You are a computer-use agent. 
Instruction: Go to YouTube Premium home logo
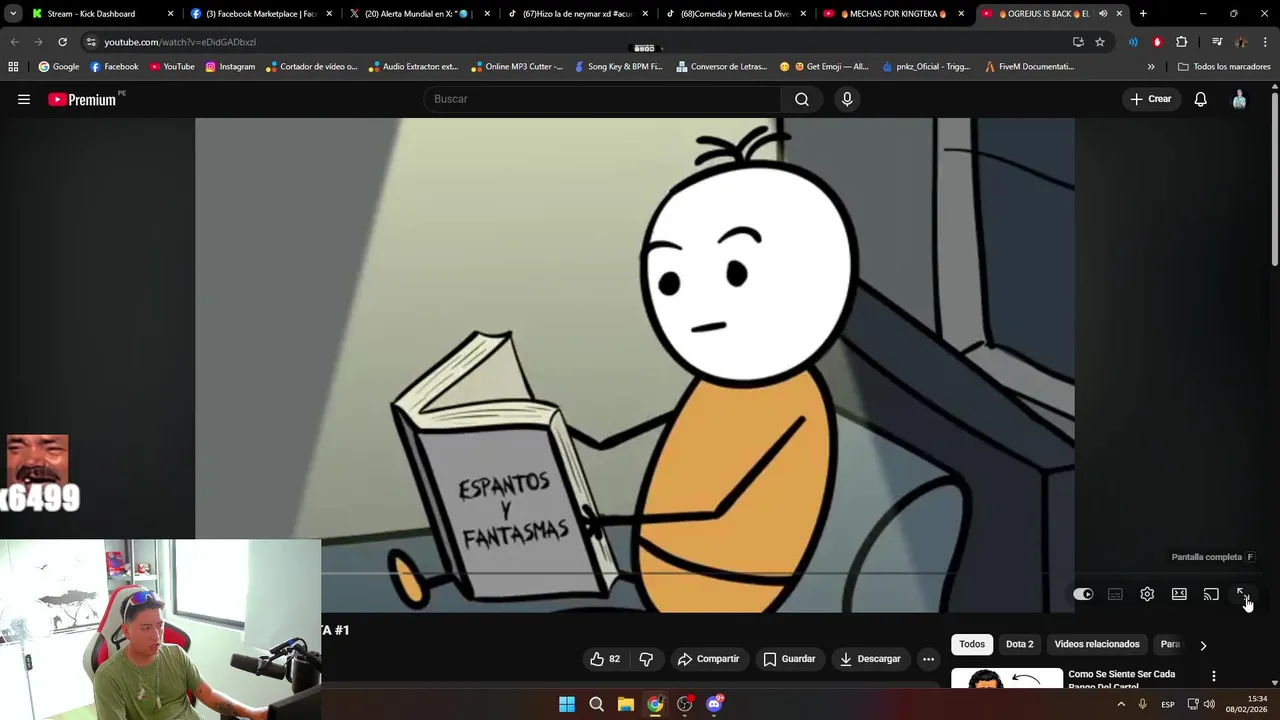(x=82, y=99)
